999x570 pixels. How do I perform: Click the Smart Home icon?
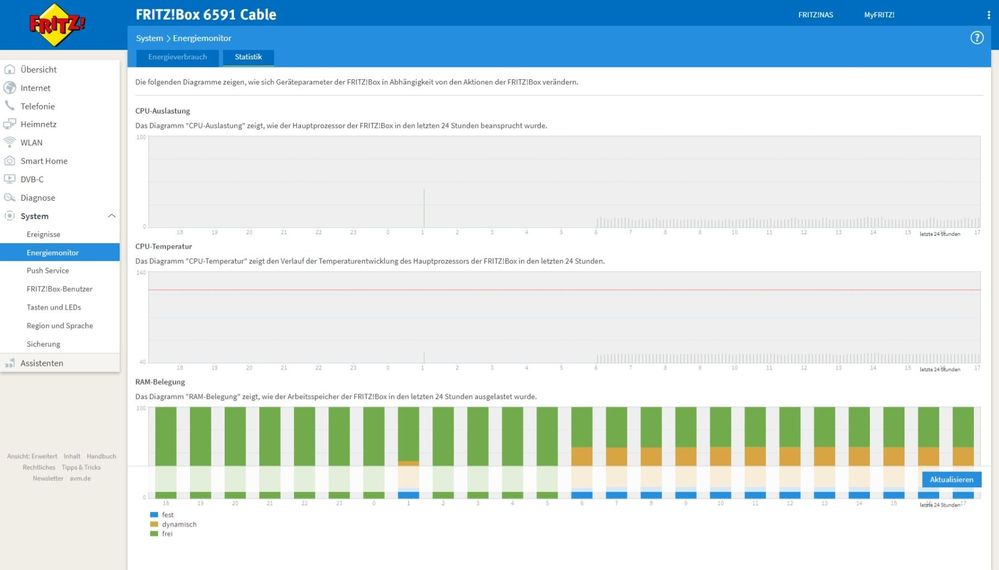coord(10,160)
